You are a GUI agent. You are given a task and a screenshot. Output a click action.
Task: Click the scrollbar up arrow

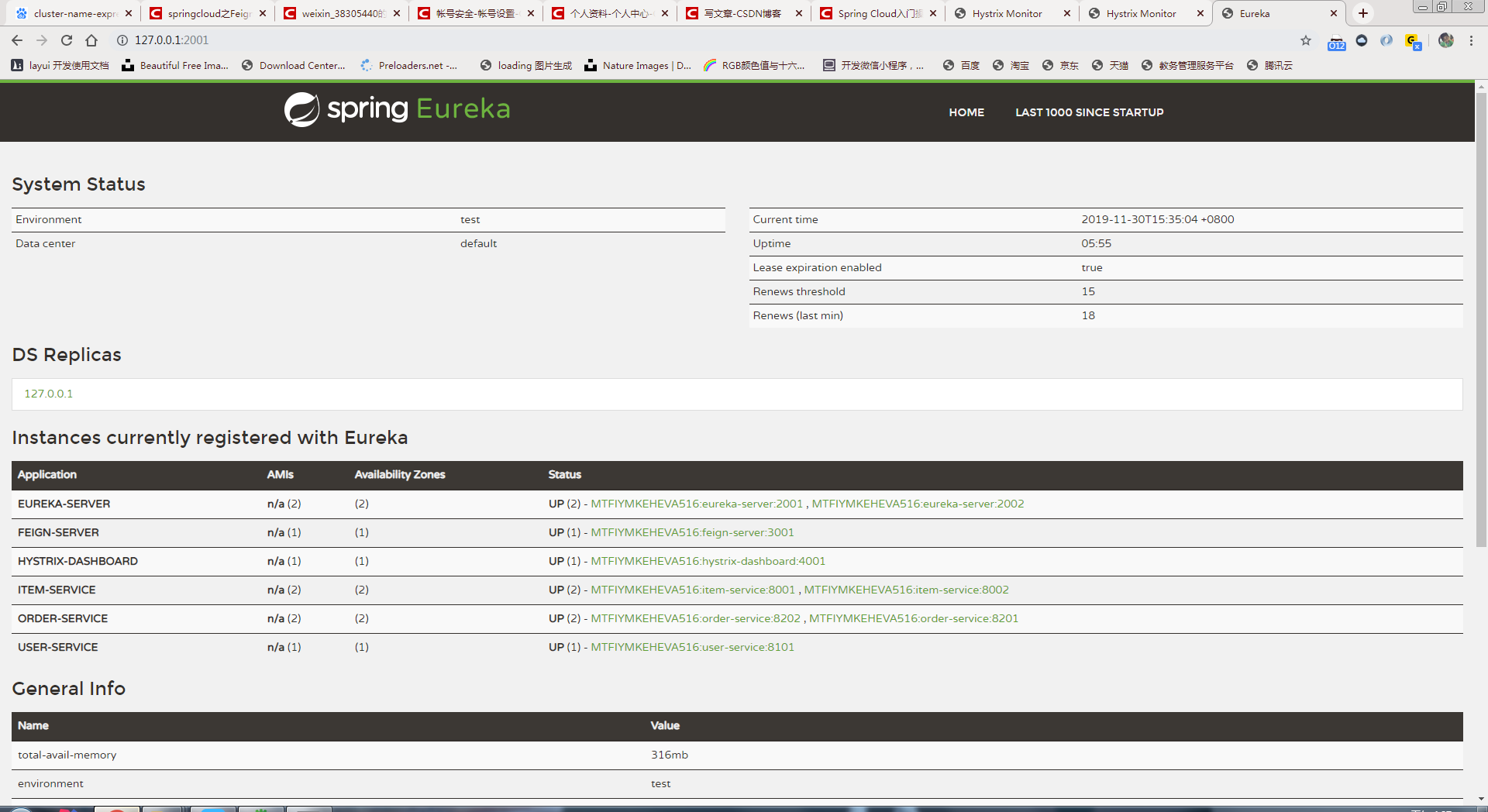[1481, 86]
